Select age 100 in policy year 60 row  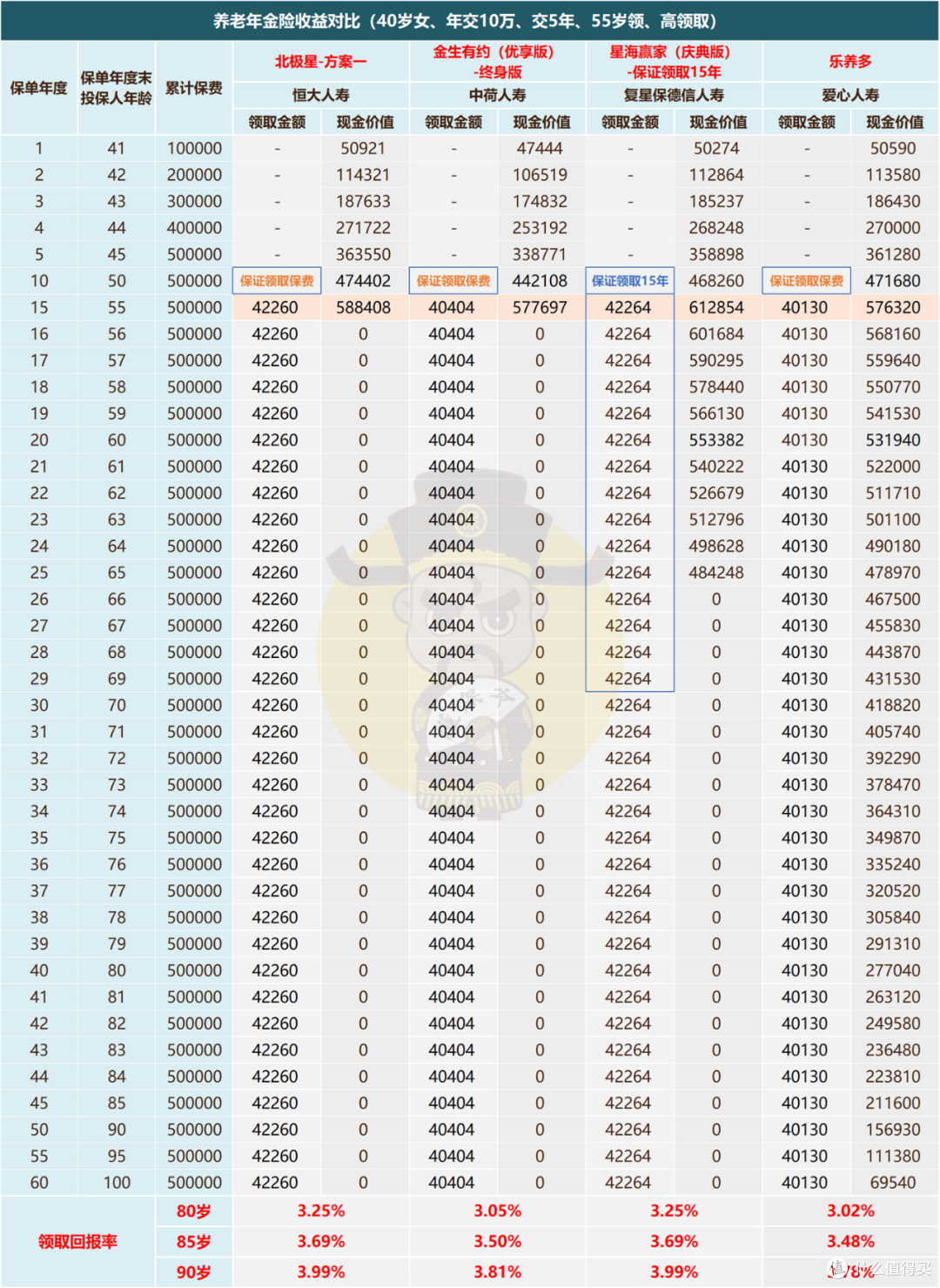click(117, 1183)
